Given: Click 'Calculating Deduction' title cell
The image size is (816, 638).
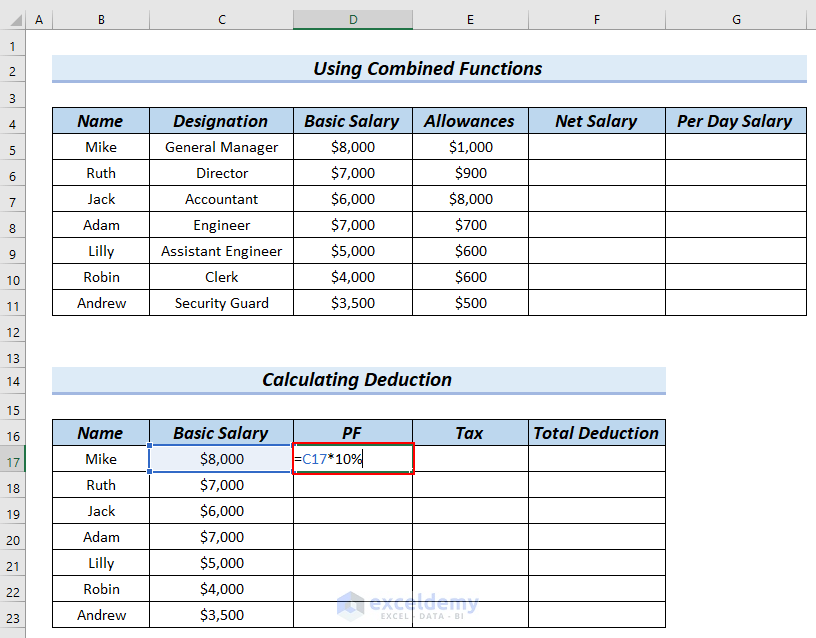Looking at the screenshot, I should [x=359, y=380].
